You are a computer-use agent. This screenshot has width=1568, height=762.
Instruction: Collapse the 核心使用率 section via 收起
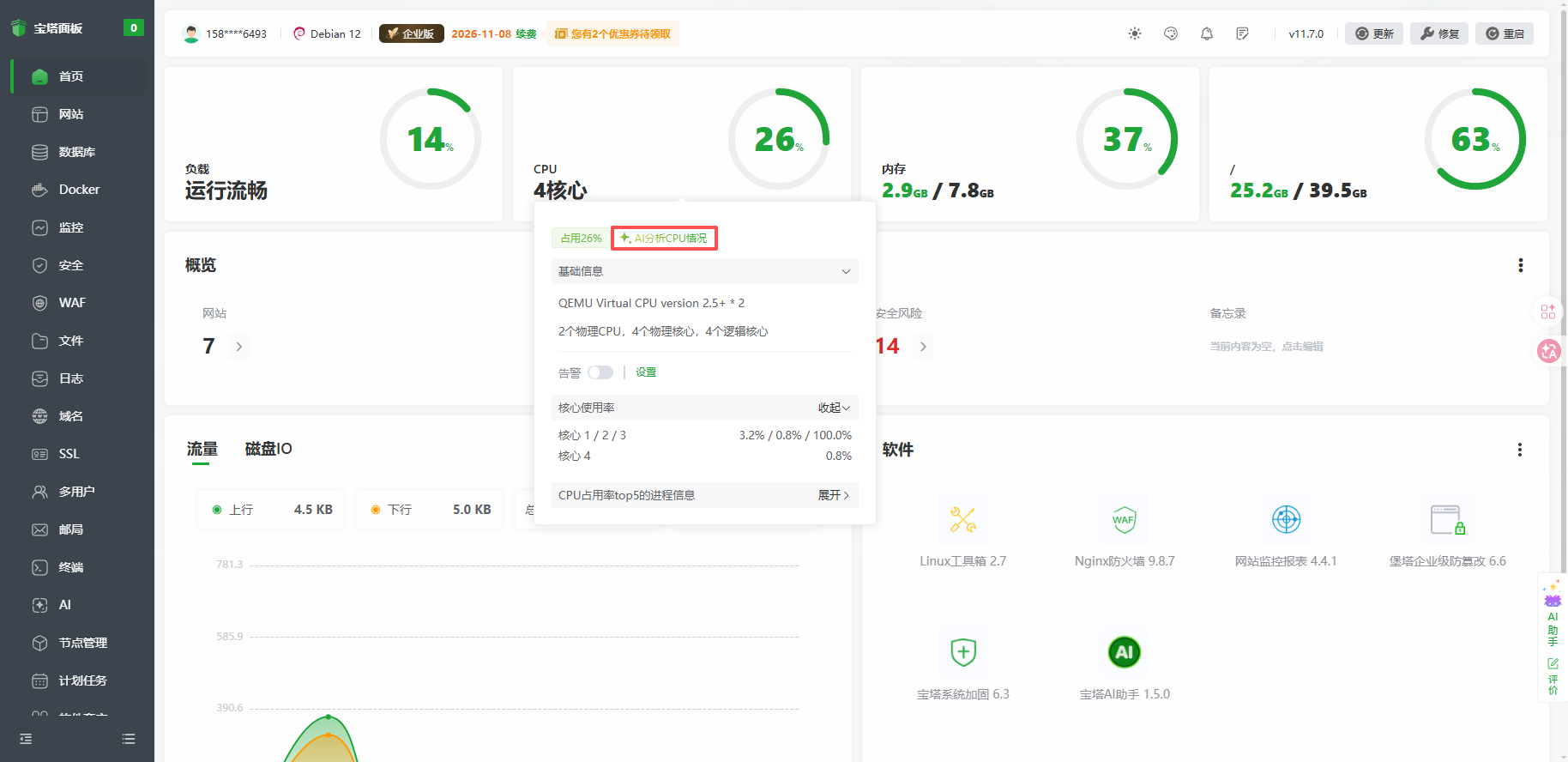coord(833,408)
